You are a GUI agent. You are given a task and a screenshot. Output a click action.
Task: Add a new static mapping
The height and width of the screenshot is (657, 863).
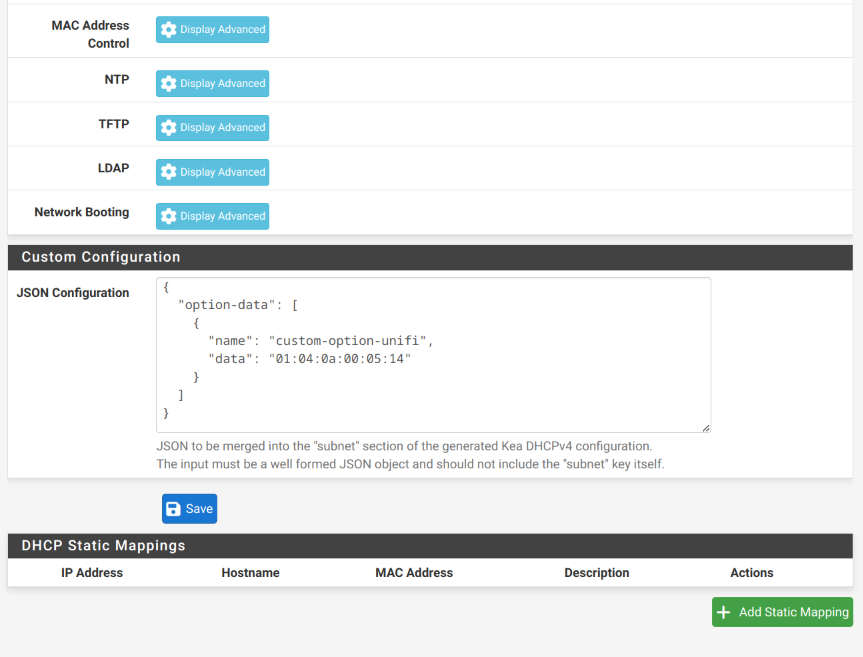pos(782,612)
